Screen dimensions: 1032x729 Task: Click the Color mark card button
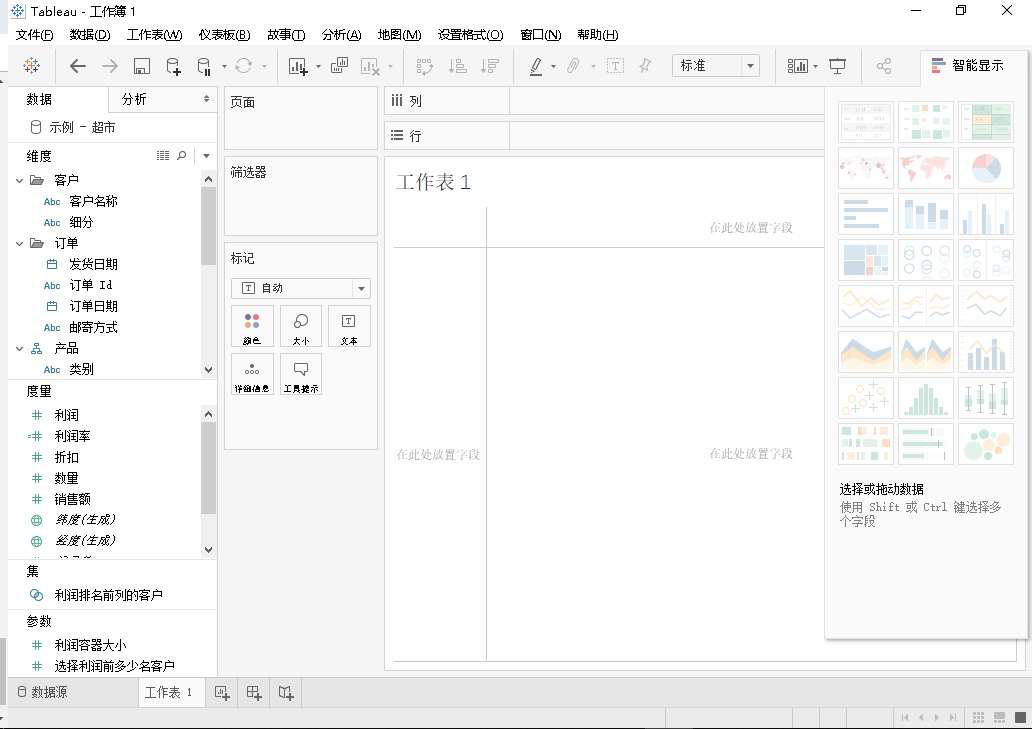click(x=252, y=326)
